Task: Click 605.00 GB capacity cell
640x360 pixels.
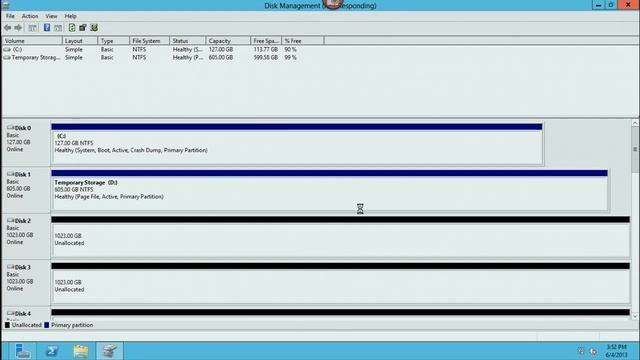Action: pyautogui.click(x=221, y=58)
